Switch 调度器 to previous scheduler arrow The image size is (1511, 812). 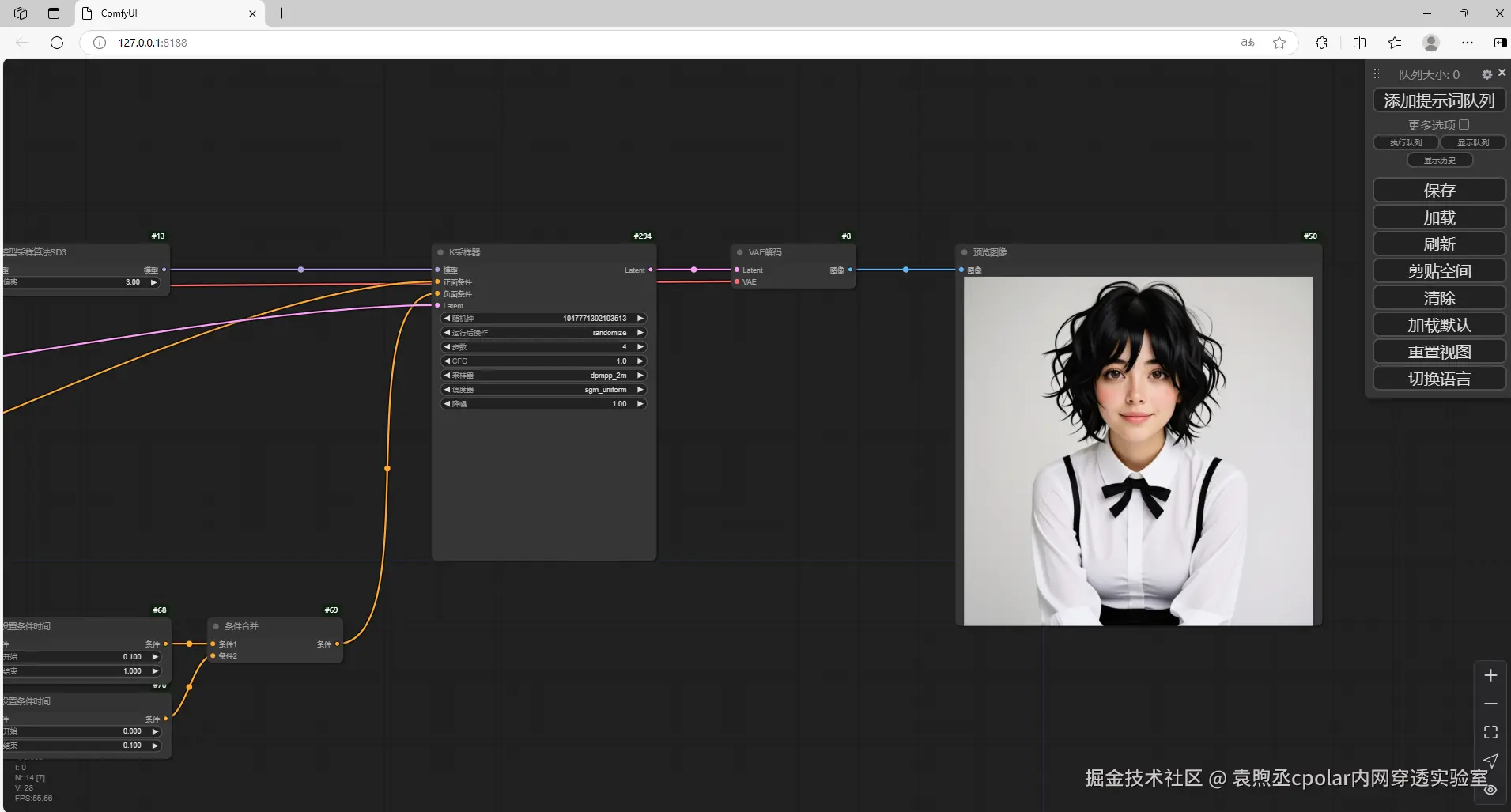[x=447, y=390]
